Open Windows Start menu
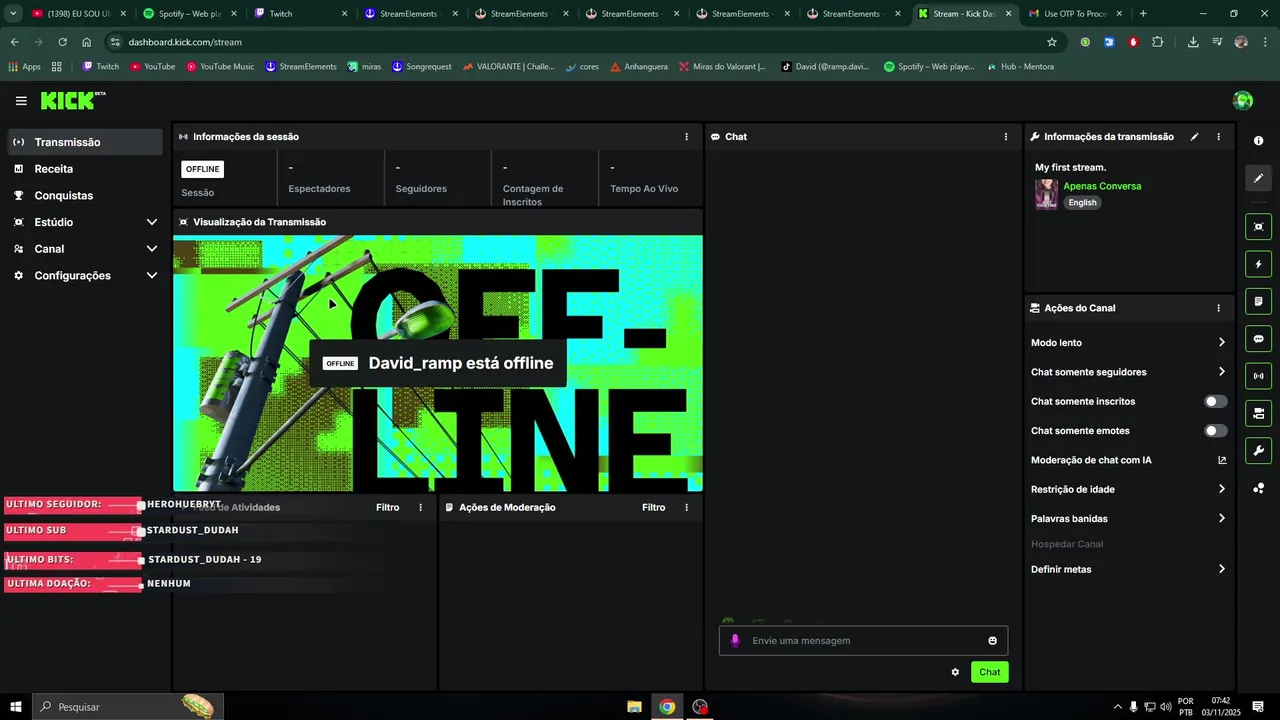 (16, 707)
